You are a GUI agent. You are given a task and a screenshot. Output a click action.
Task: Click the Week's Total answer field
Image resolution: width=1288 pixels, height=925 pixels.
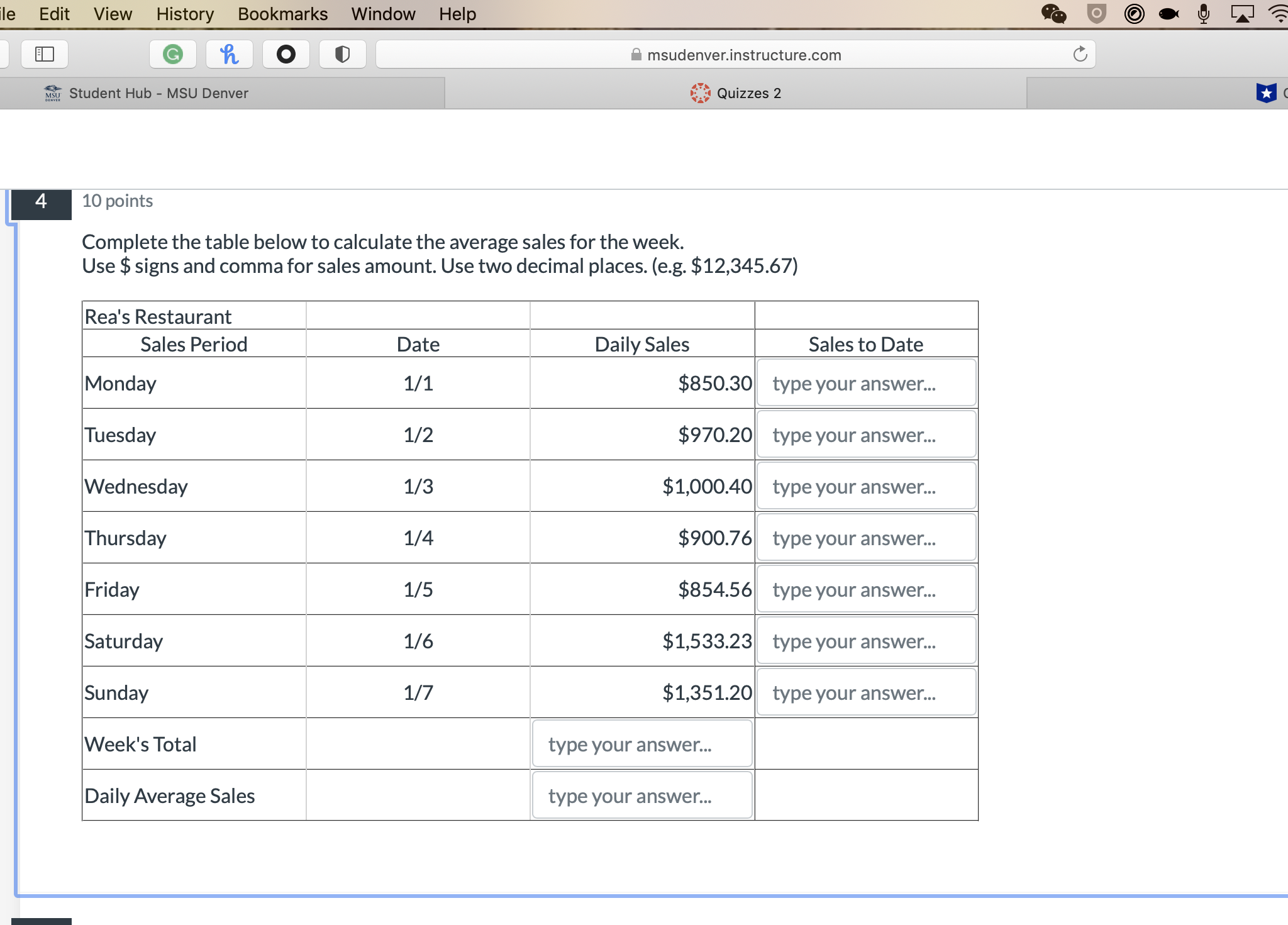coord(642,743)
